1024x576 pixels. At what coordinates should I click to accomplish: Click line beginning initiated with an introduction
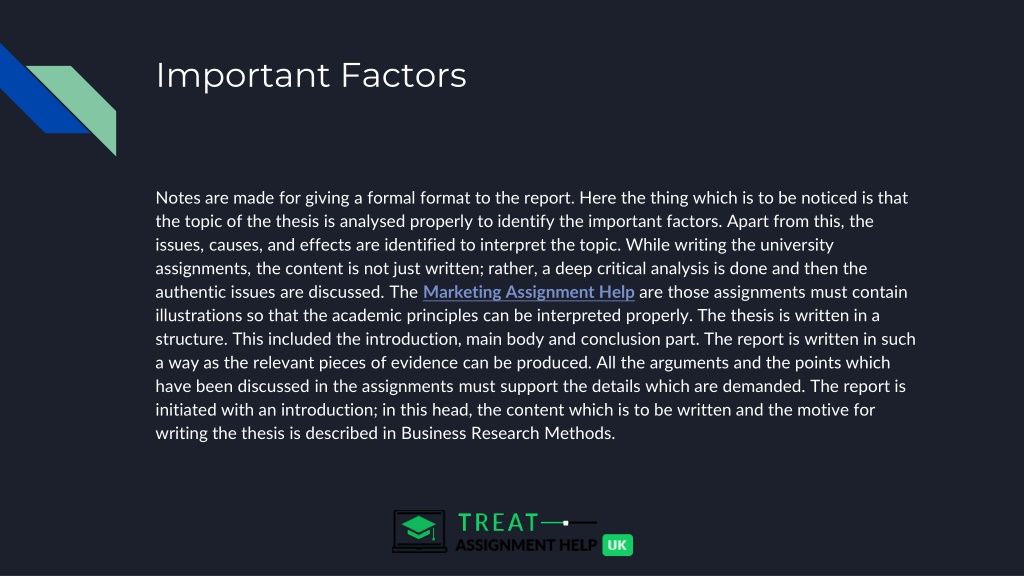pos(515,409)
